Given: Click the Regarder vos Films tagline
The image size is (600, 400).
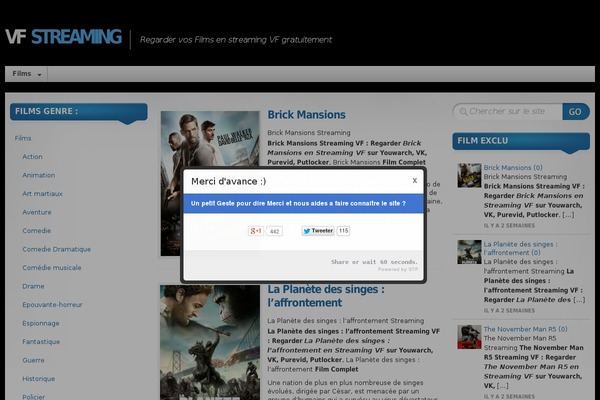Looking at the screenshot, I should tap(236, 40).
